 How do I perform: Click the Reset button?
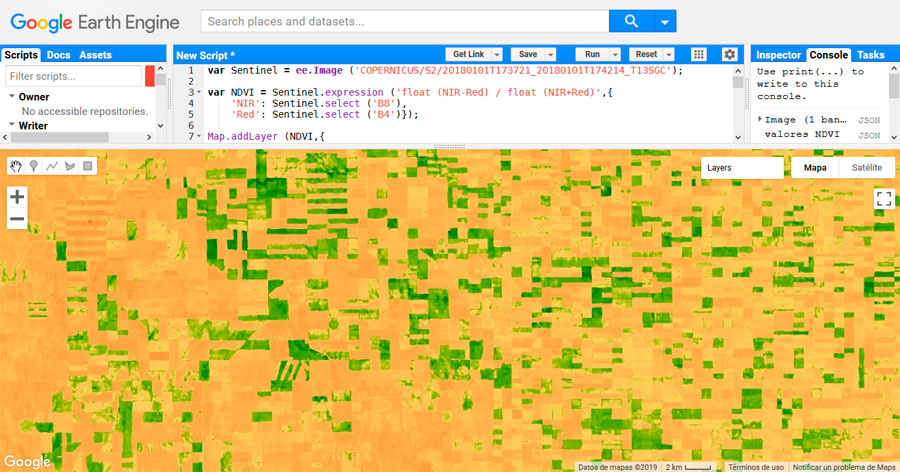pyautogui.click(x=646, y=55)
